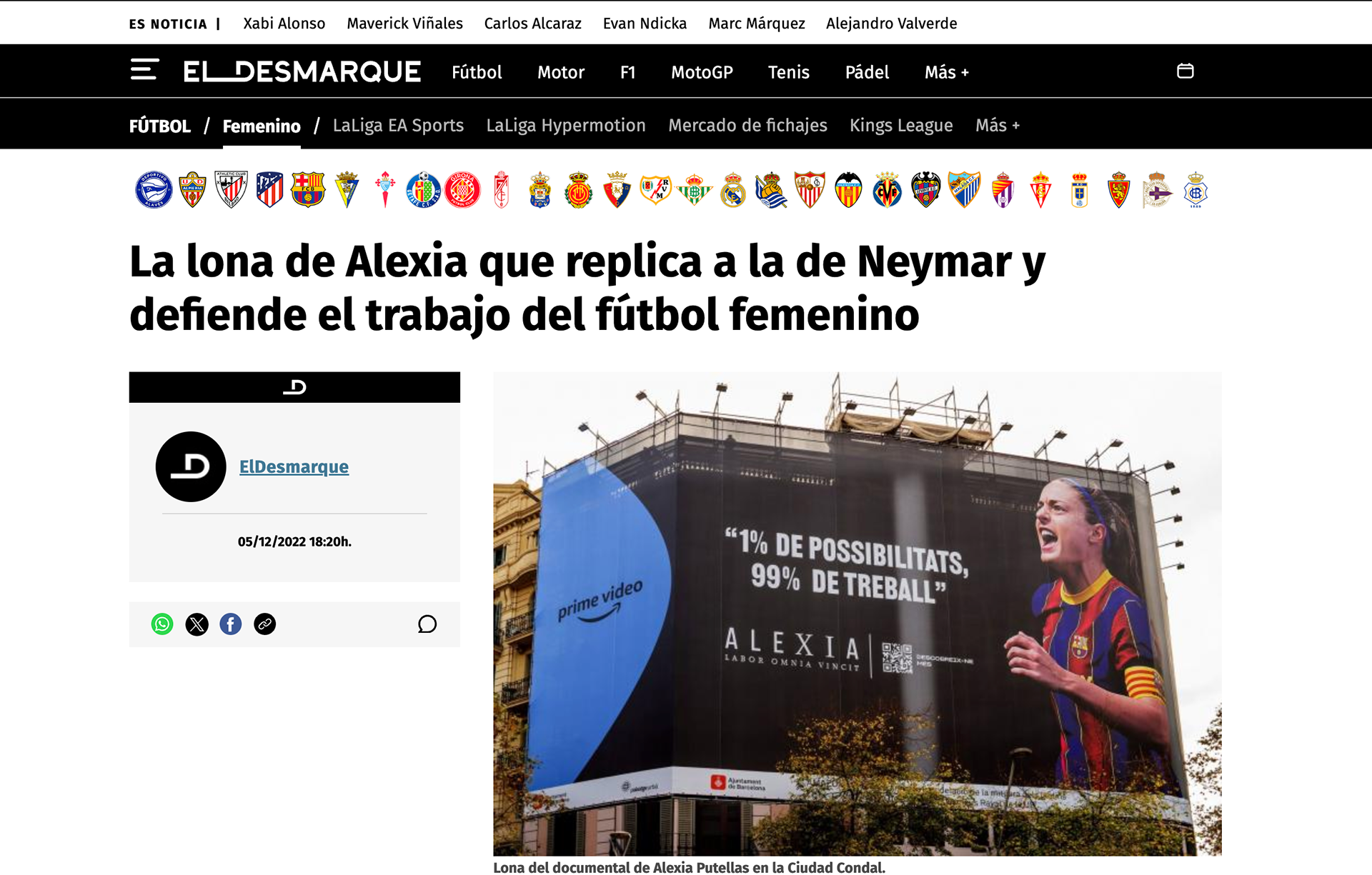Open the Motor section
This screenshot has width=1372, height=875.
tap(561, 72)
